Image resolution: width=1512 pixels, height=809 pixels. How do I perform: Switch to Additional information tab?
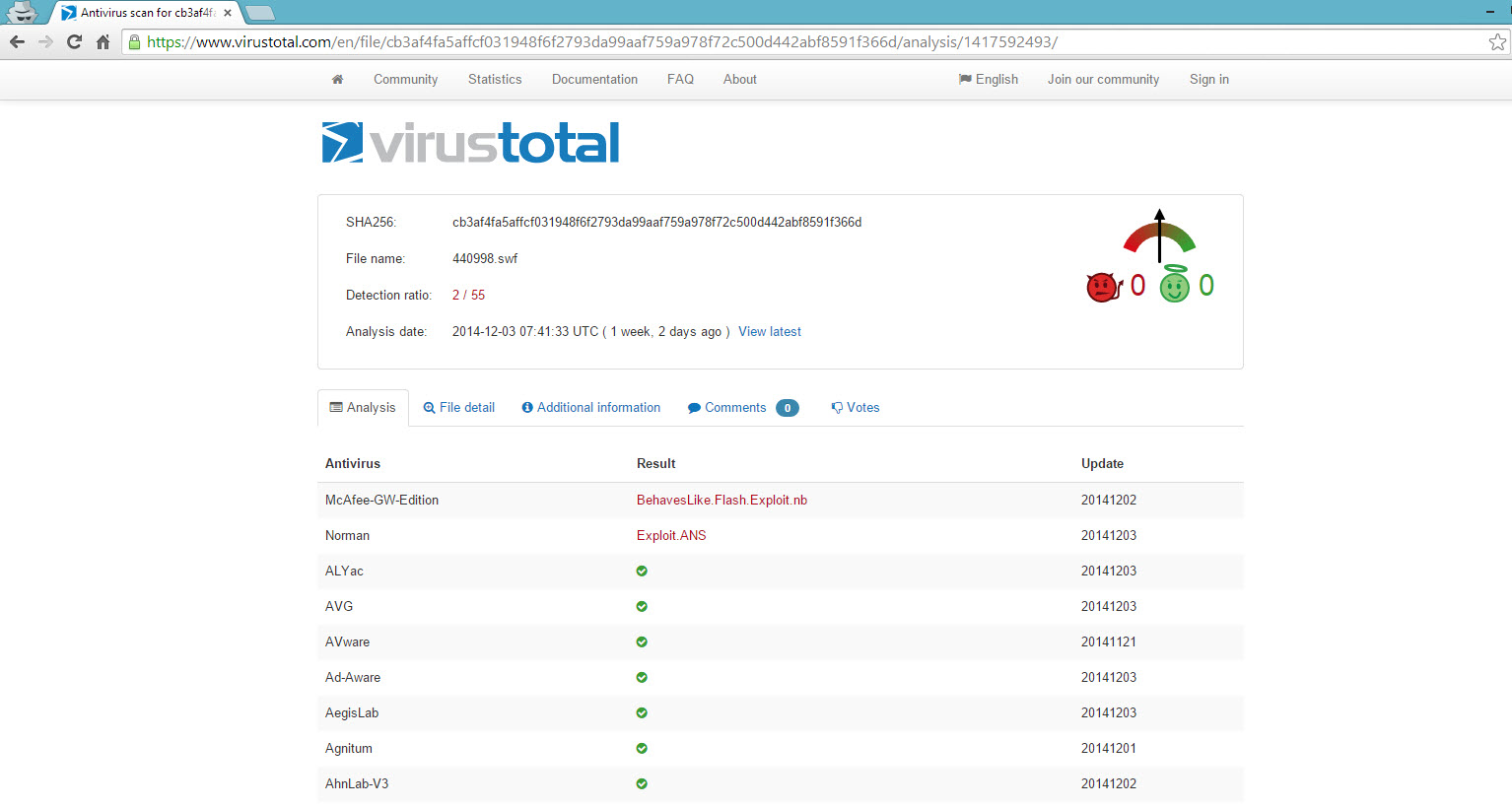(591, 407)
